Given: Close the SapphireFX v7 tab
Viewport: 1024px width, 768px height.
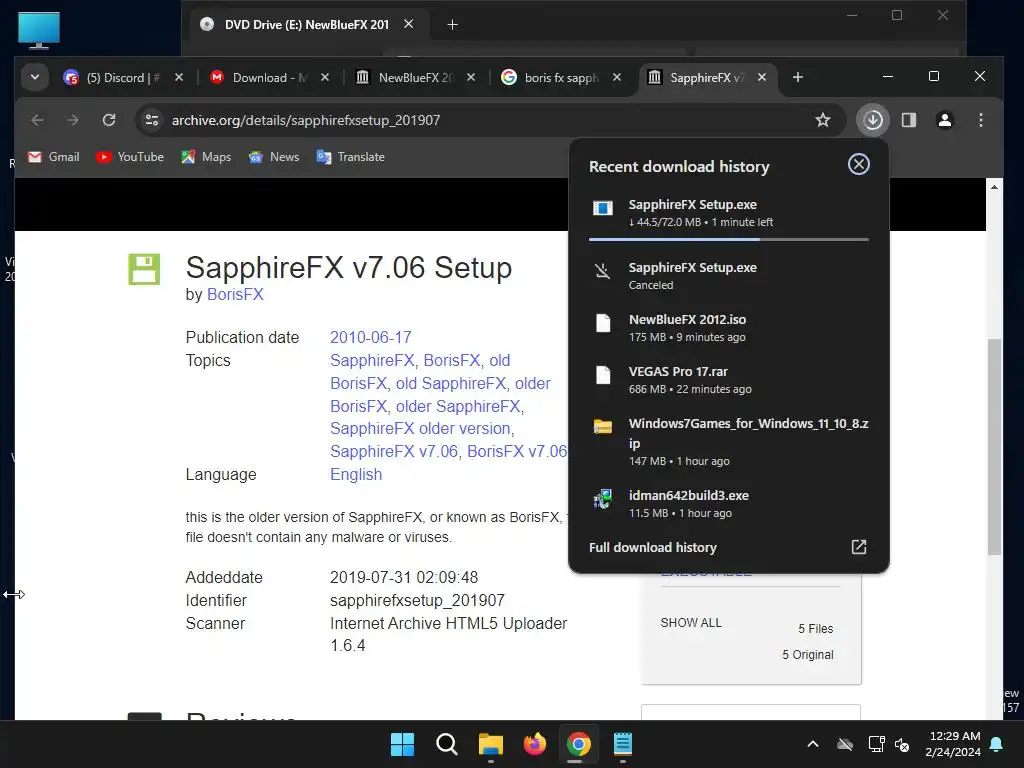Looking at the screenshot, I should coord(761,77).
